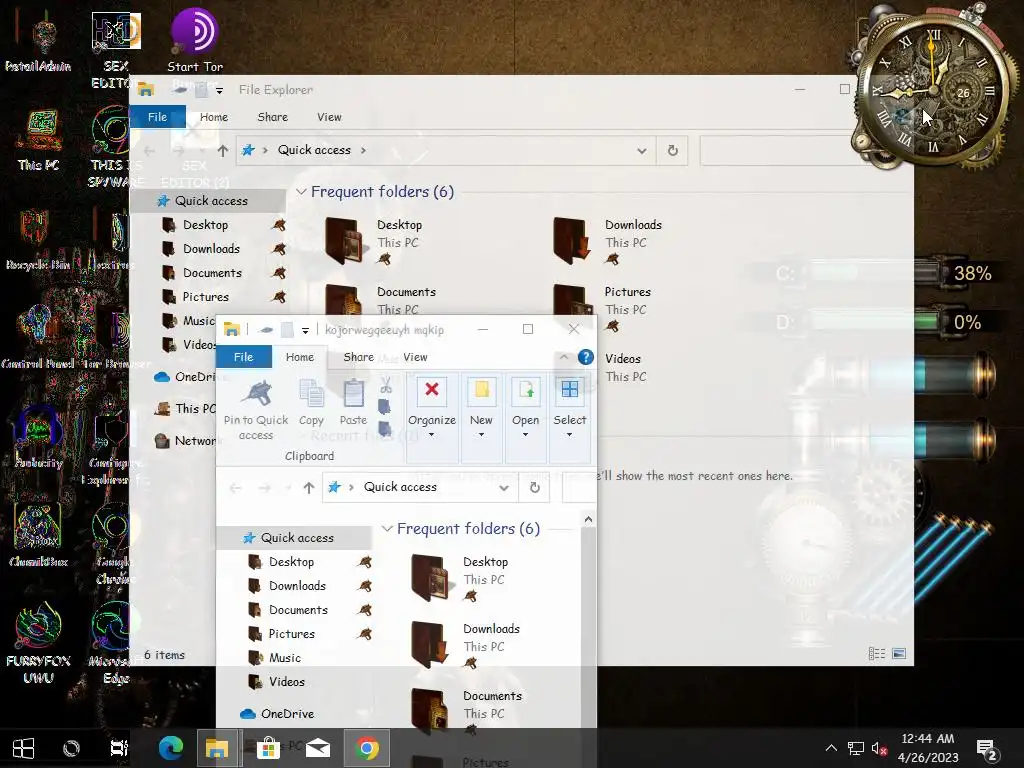The height and width of the screenshot is (768, 1024).
Task: Click muted volume icon in system tray
Action: (879, 748)
